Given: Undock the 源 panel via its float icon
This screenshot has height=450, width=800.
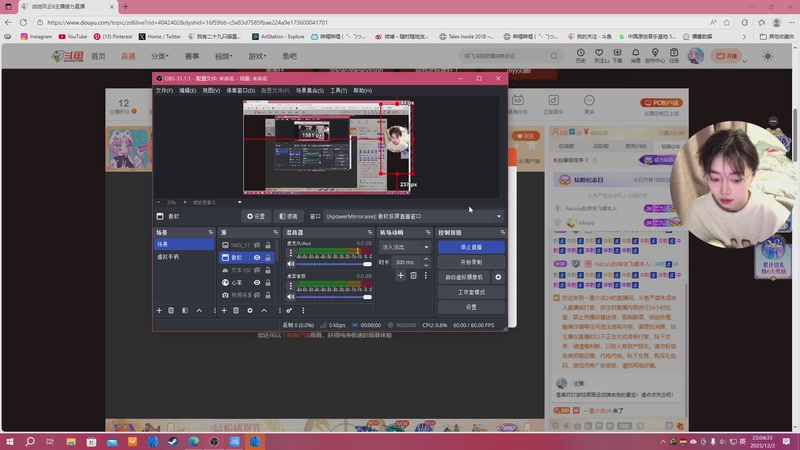Looking at the screenshot, I should coord(276,232).
